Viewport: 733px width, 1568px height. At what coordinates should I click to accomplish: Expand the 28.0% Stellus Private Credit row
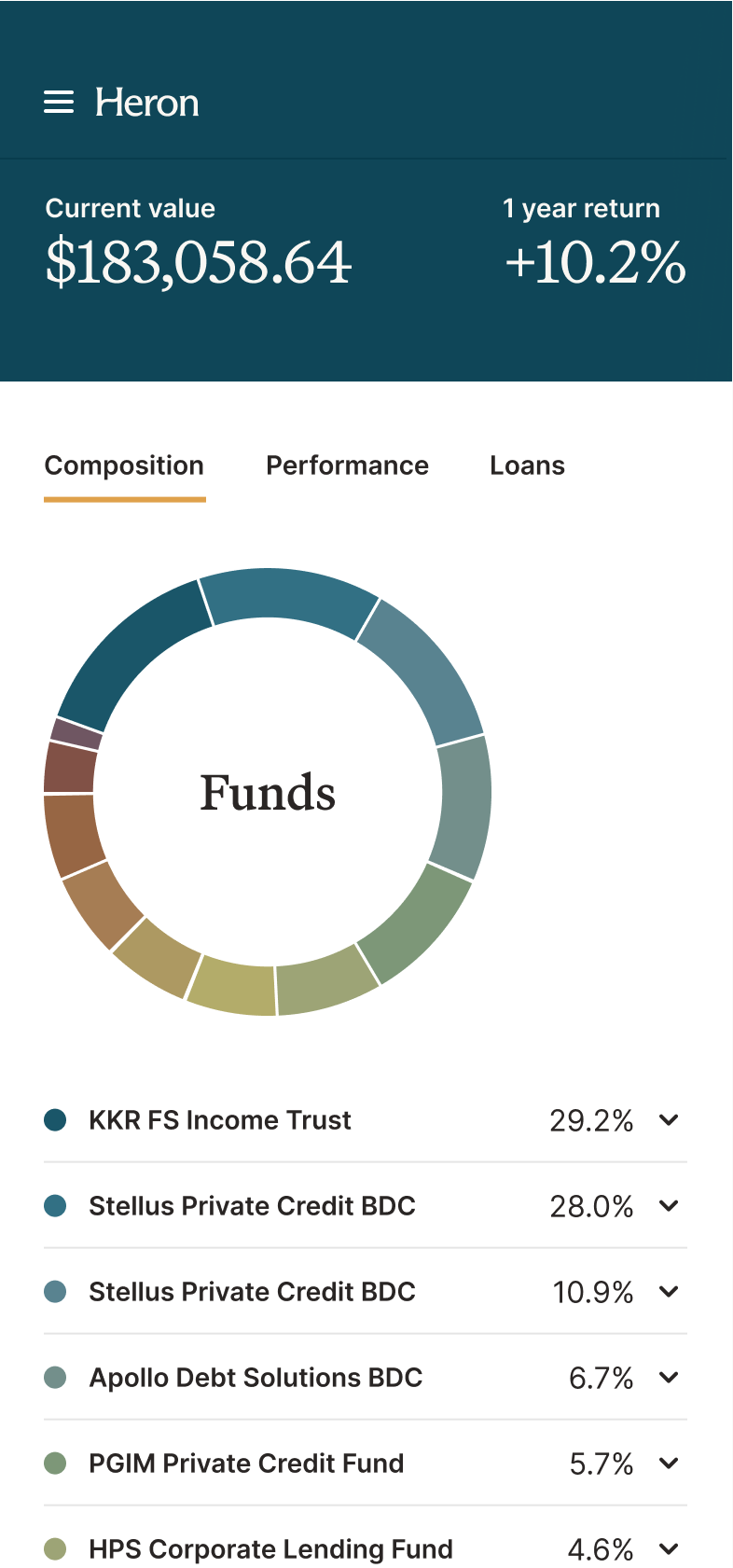pyautogui.click(x=669, y=1205)
